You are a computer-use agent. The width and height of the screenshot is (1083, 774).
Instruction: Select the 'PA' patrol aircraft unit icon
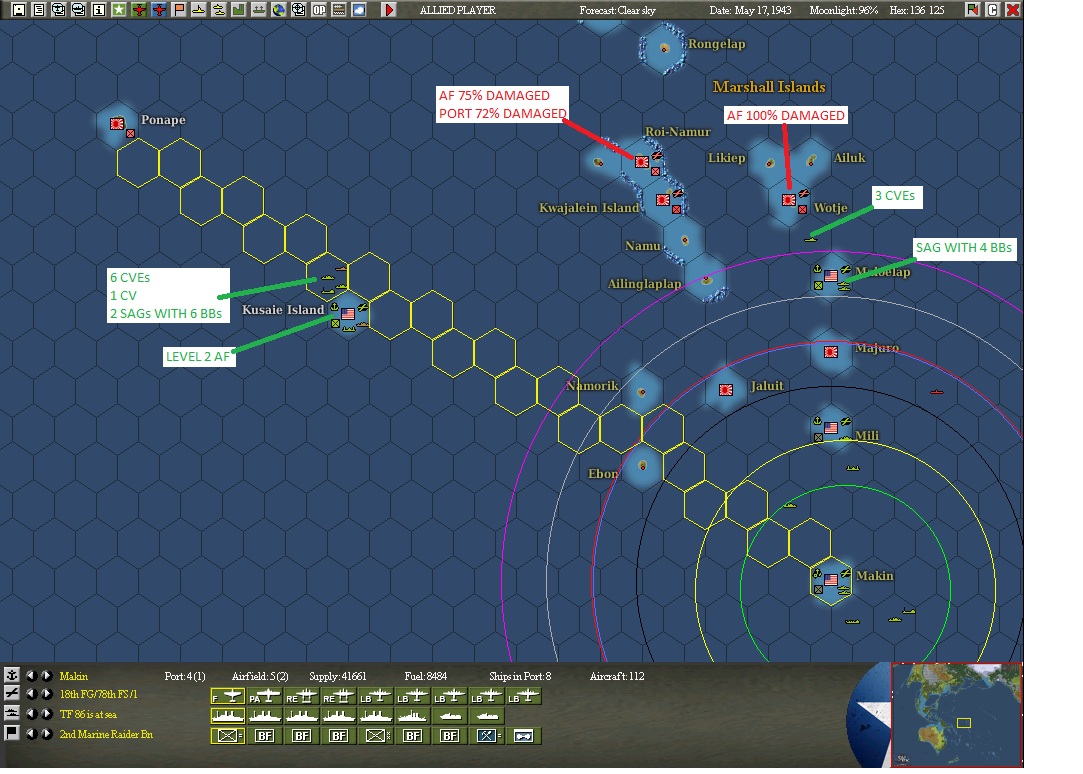click(x=265, y=697)
